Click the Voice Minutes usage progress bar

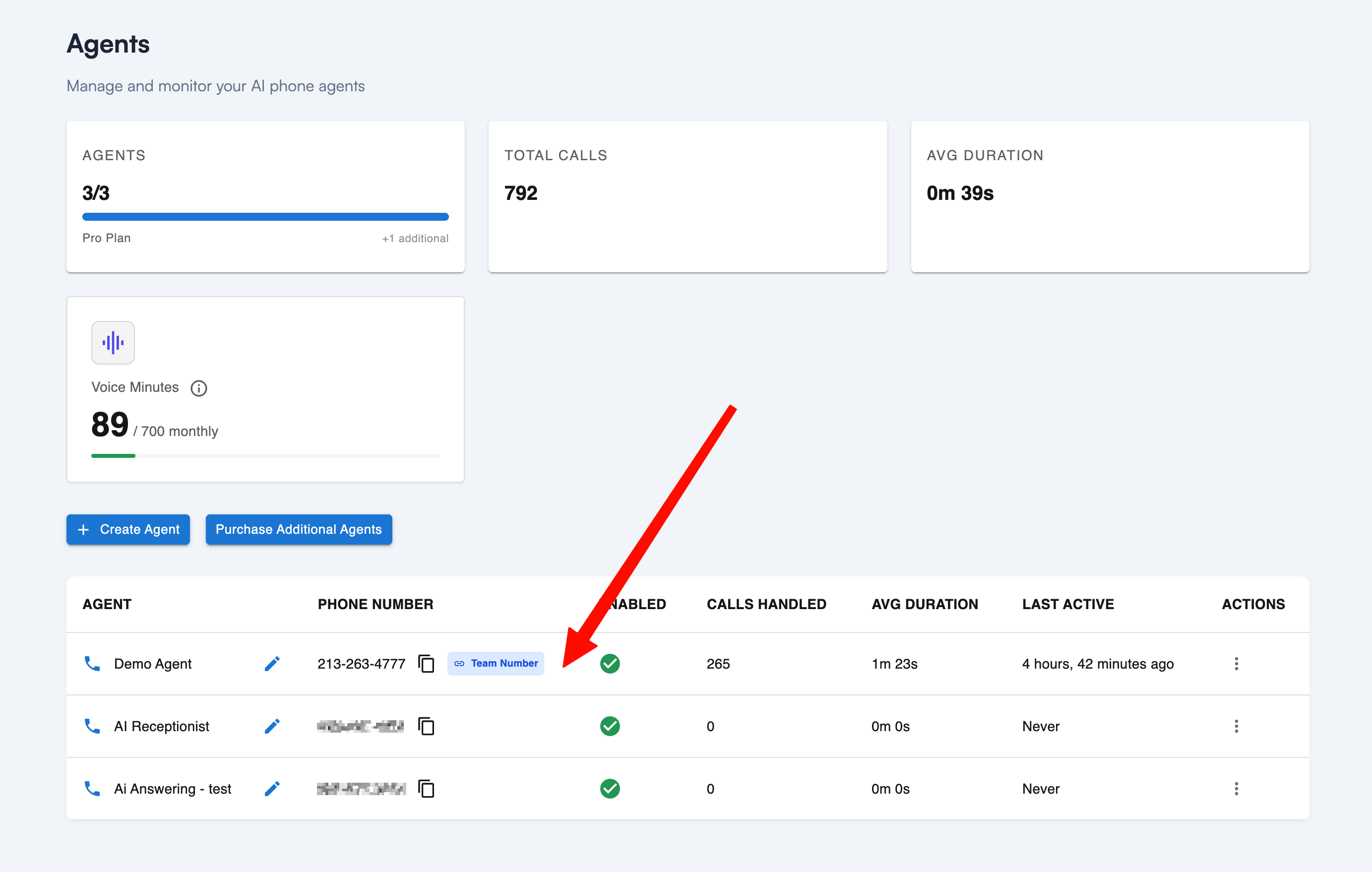coord(265,456)
